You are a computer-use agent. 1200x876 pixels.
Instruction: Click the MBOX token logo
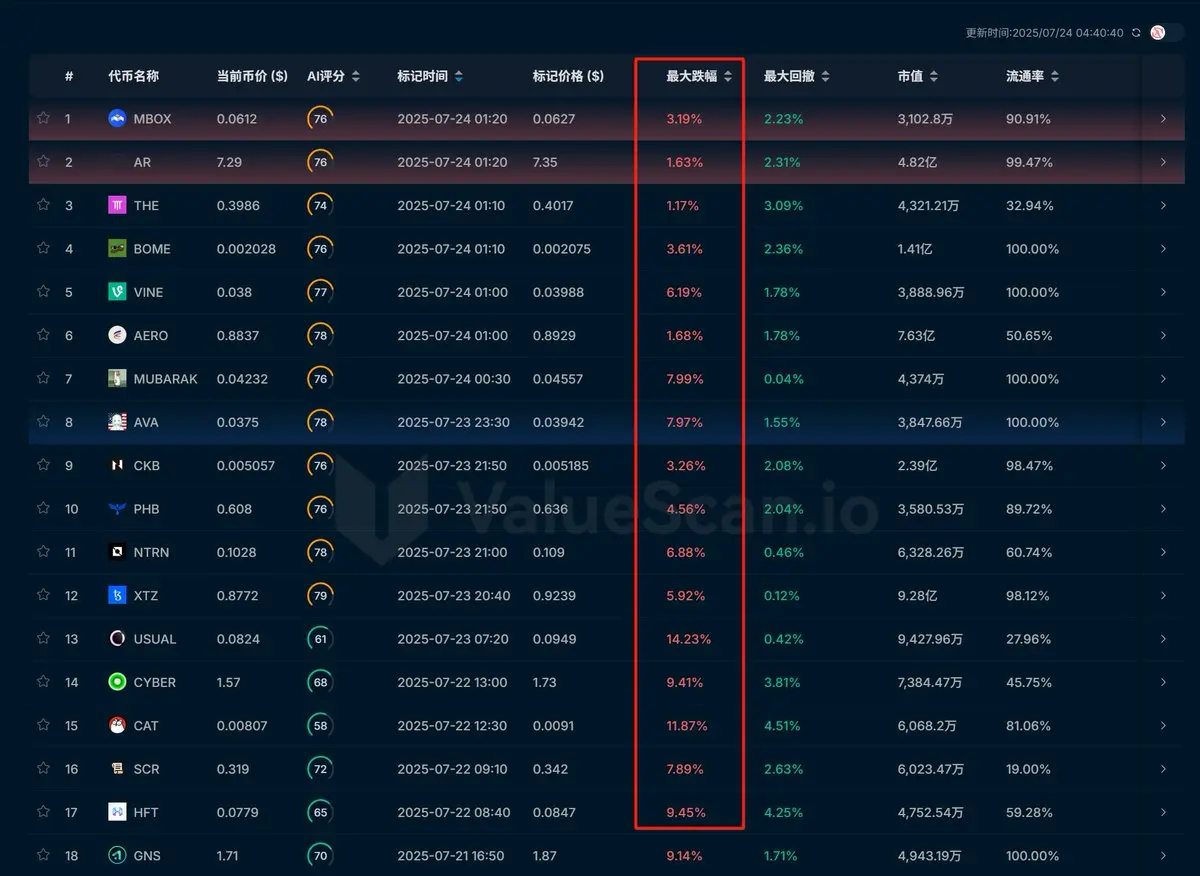coord(117,118)
